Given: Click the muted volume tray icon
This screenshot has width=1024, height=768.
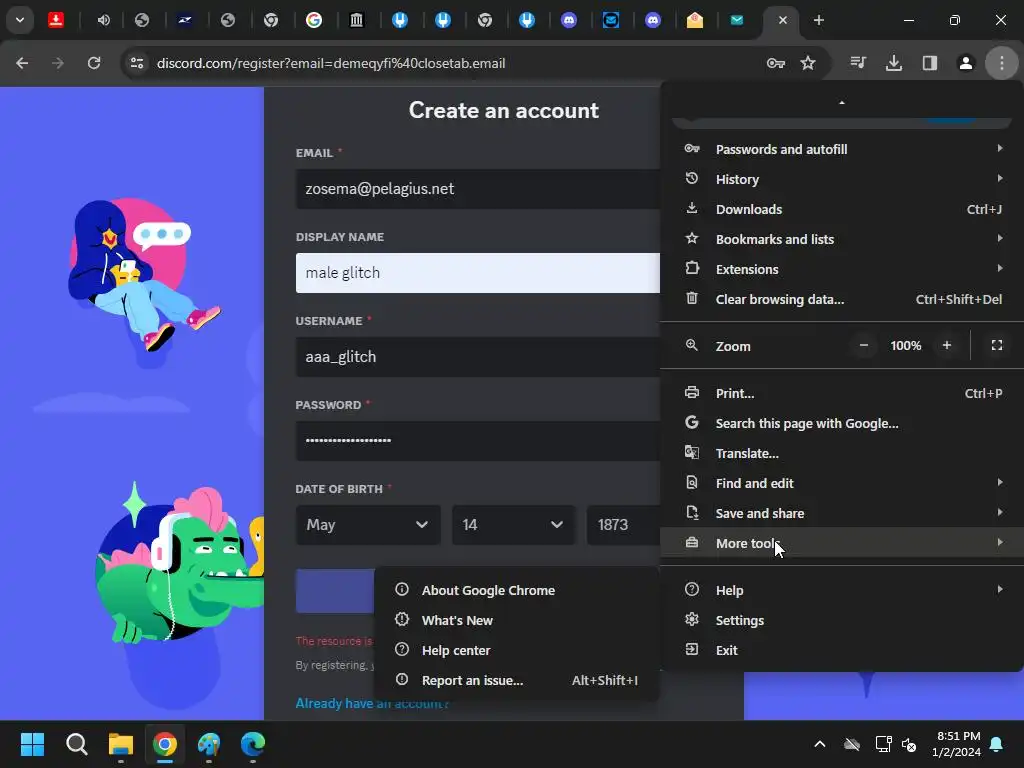Looking at the screenshot, I should tap(909, 744).
